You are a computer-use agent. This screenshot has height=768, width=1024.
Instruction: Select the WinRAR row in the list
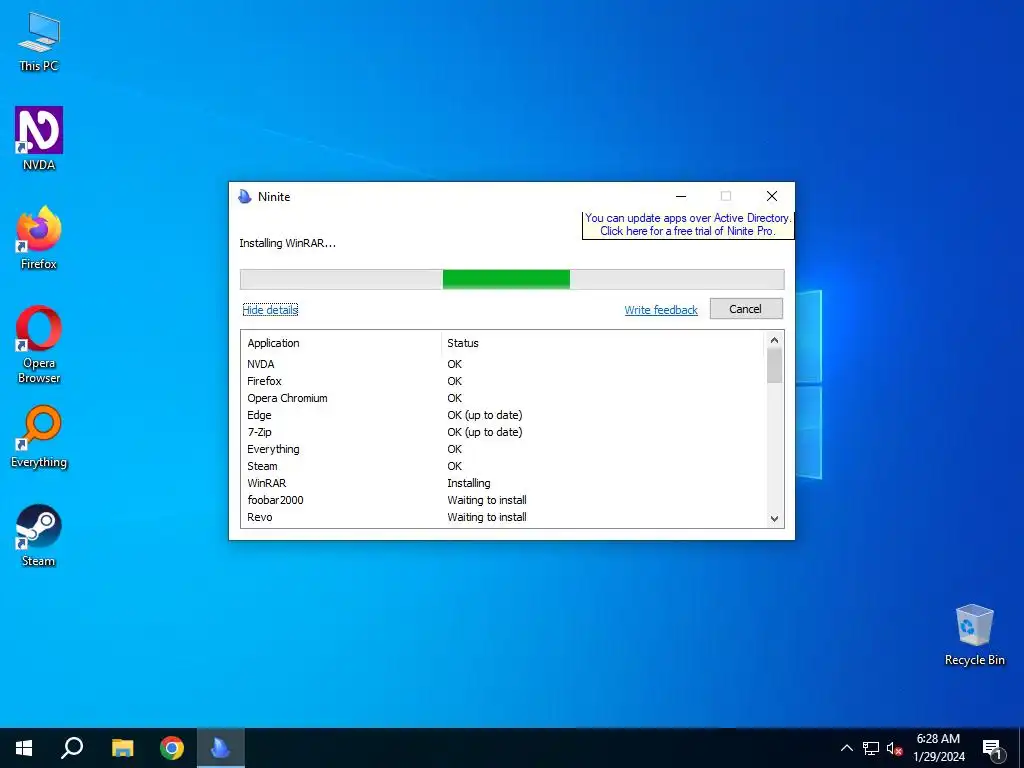[x=503, y=483]
